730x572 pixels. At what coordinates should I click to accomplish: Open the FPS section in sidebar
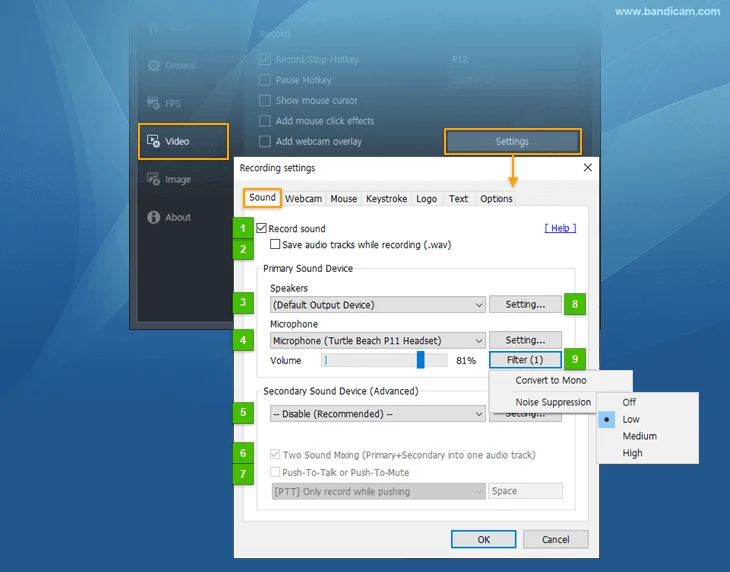[x=164, y=103]
